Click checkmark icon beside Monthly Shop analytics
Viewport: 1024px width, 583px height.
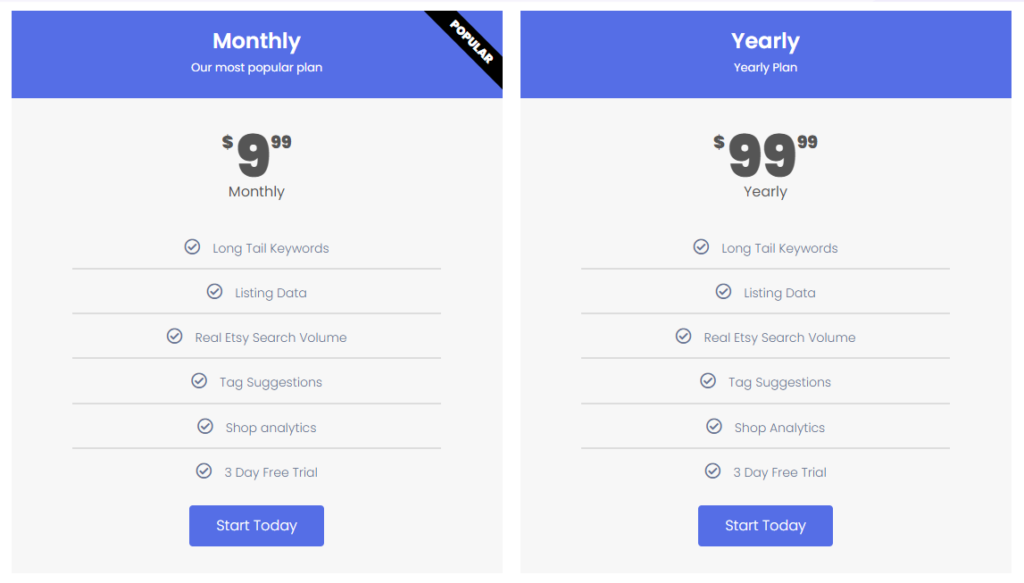[205, 427]
